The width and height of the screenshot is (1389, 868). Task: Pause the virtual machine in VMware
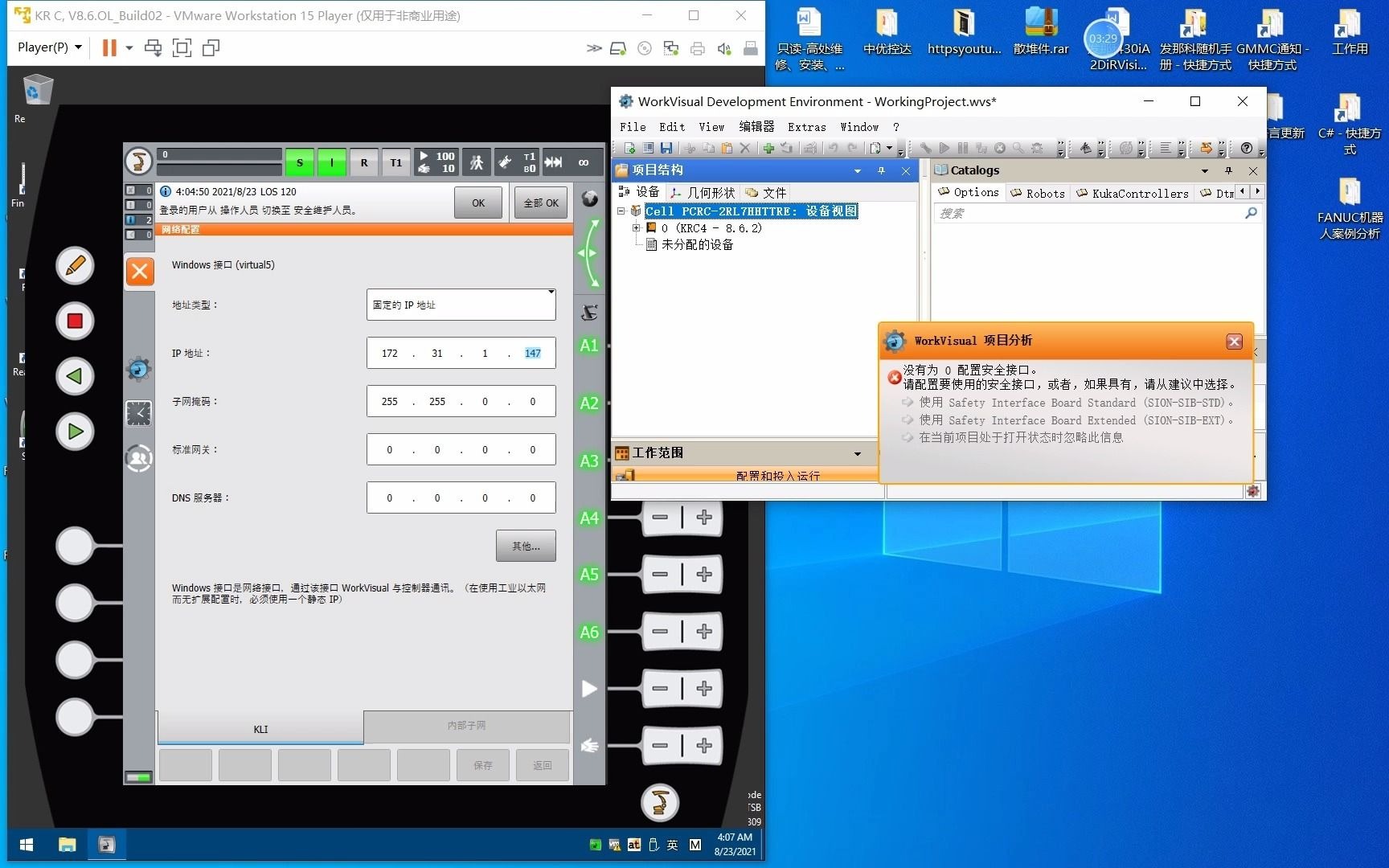point(109,48)
